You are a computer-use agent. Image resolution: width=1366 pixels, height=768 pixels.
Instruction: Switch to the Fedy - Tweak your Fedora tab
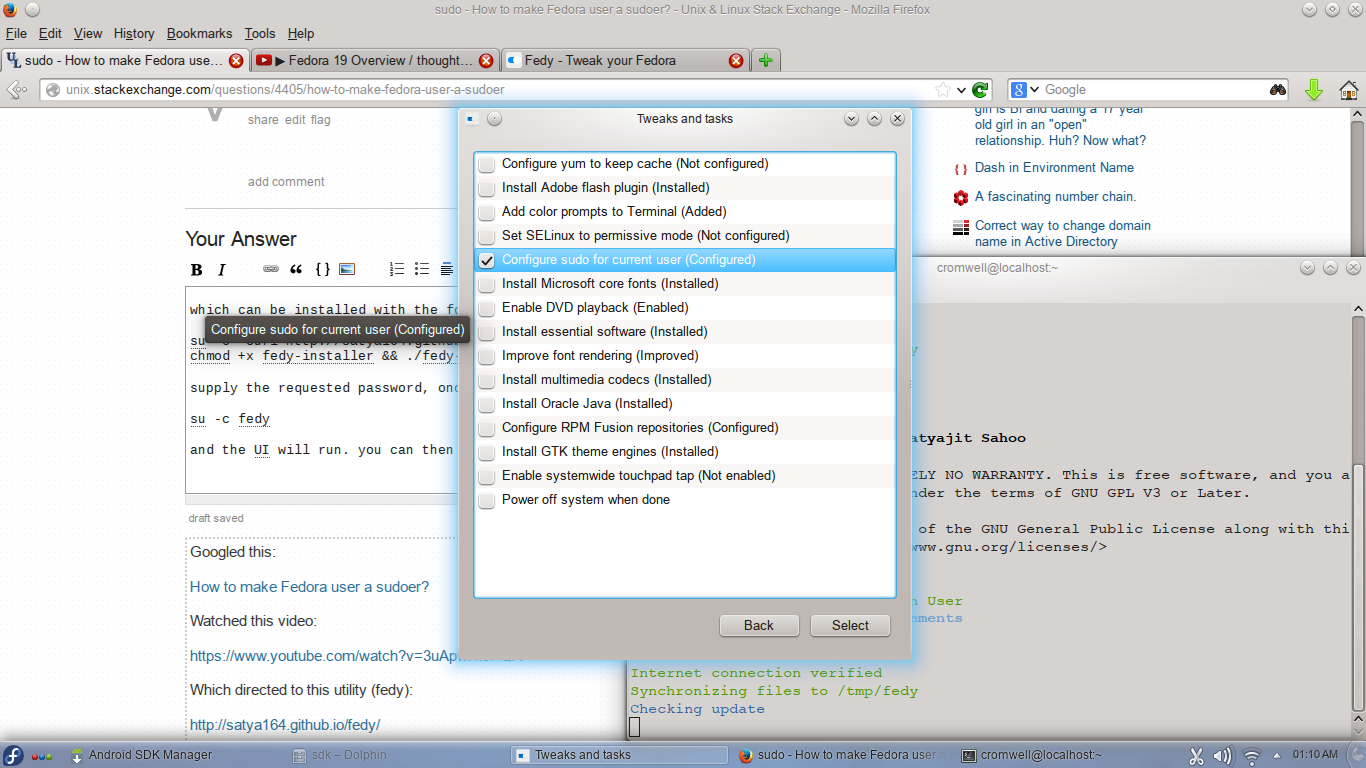click(x=625, y=60)
